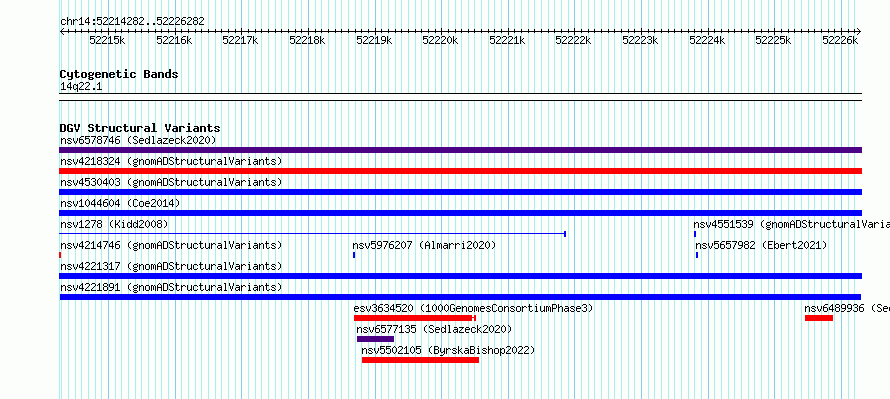Click the purple nsv6577135 variant bar
The image size is (890, 399).
[x=375, y=339]
